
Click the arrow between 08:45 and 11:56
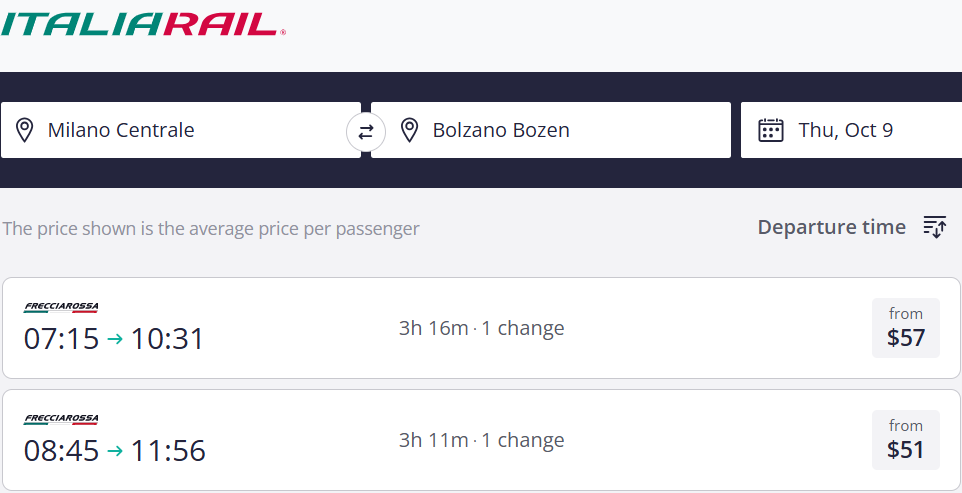pyautogui.click(x=115, y=451)
